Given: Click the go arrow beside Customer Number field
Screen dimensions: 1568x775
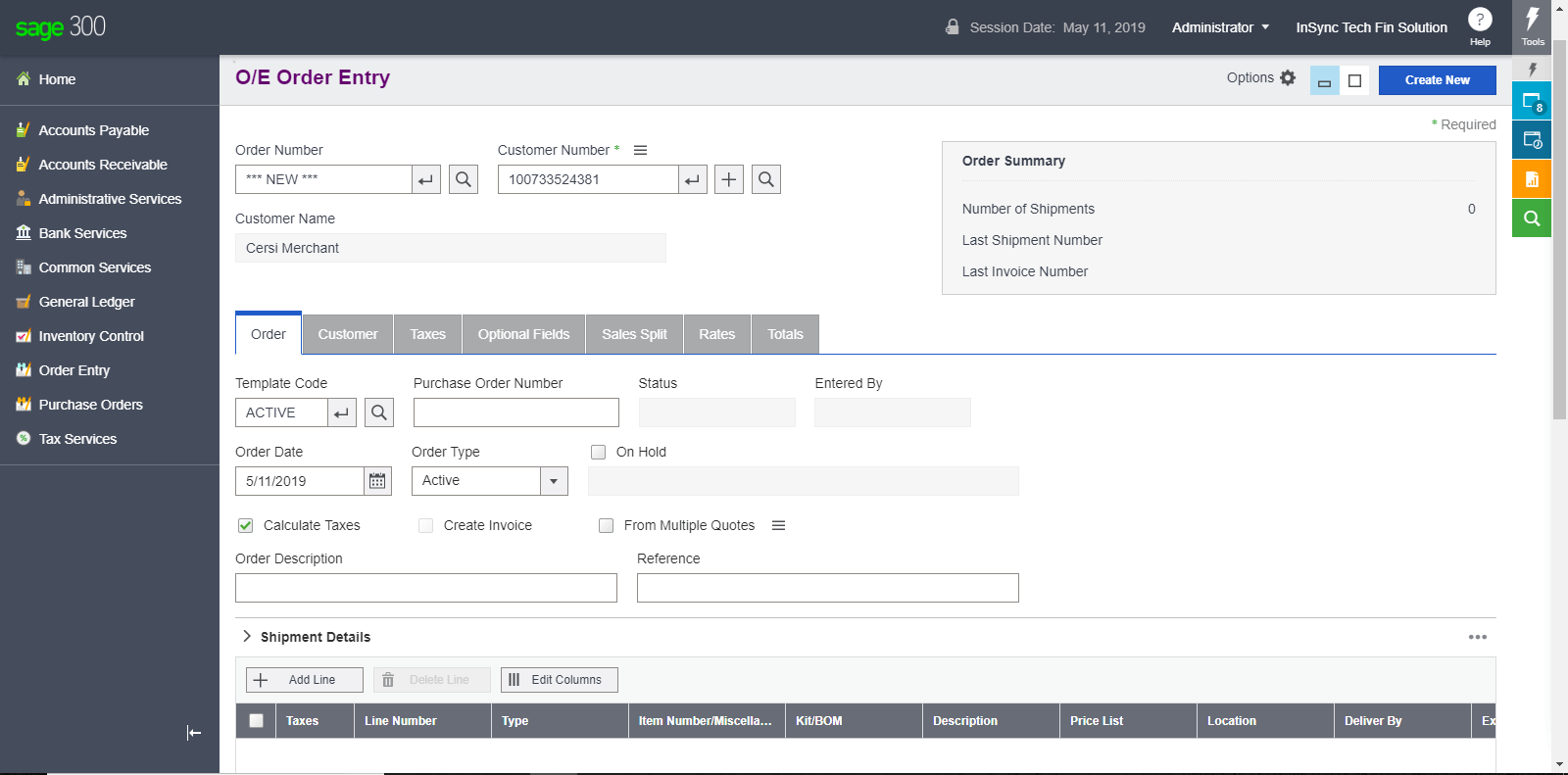Looking at the screenshot, I should coord(693,179).
